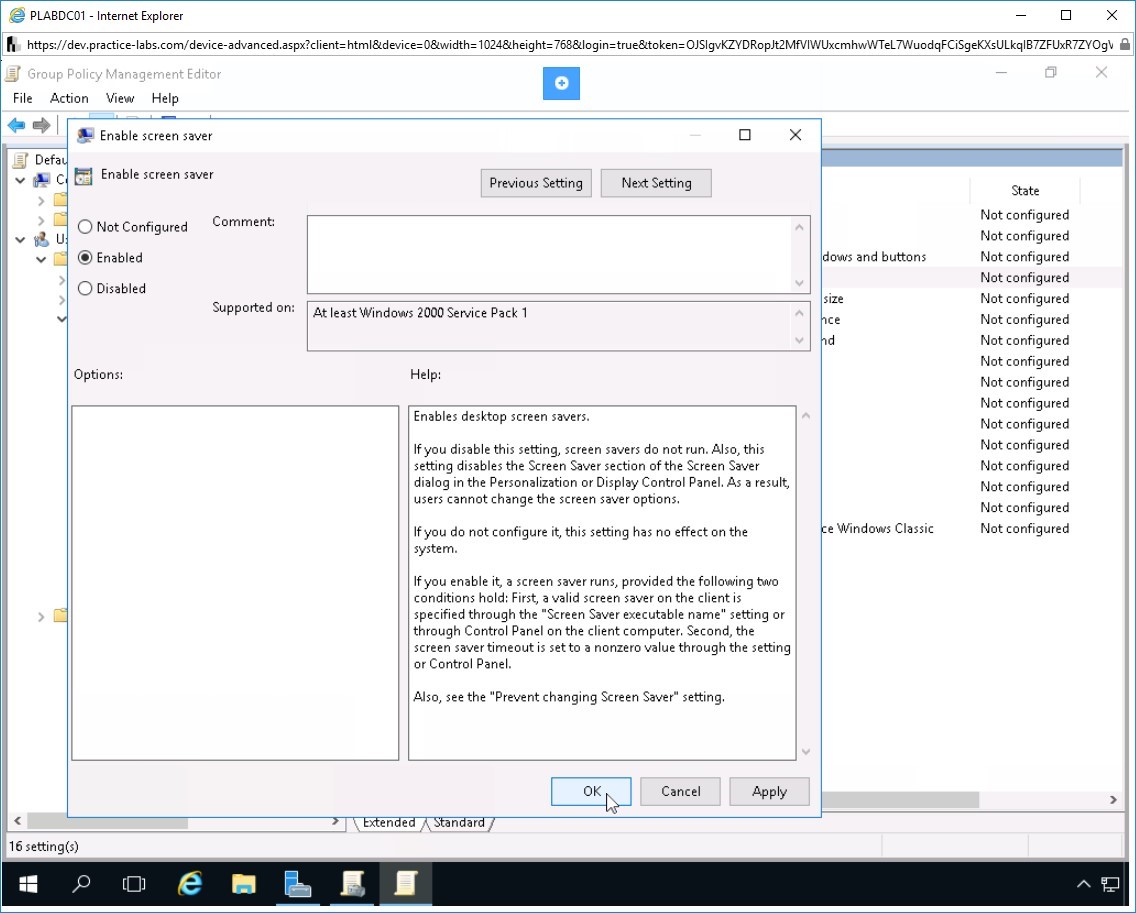Expand the second folder under Computer Configuration
Screen dimensions: 1136x913
tap(41, 220)
